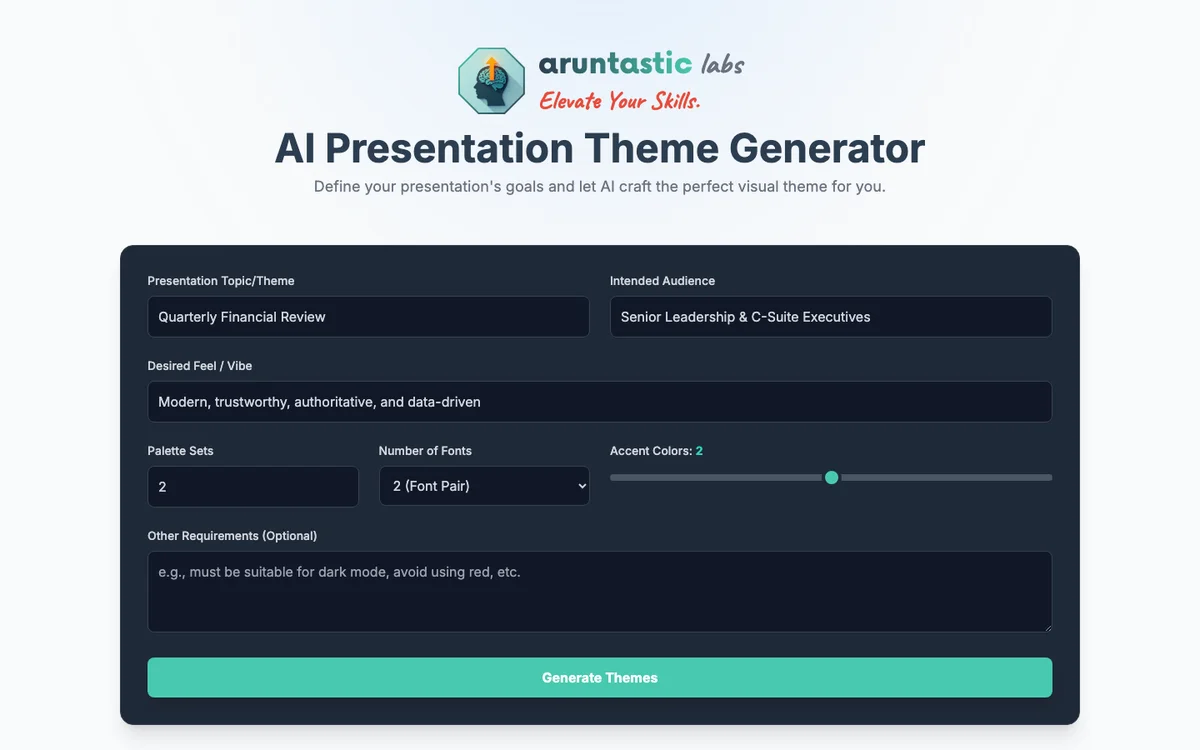Focus the Desired Feel / Vibe input
Image resolution: width=1200 pixels, height=750 pixels.
(600, 401)
